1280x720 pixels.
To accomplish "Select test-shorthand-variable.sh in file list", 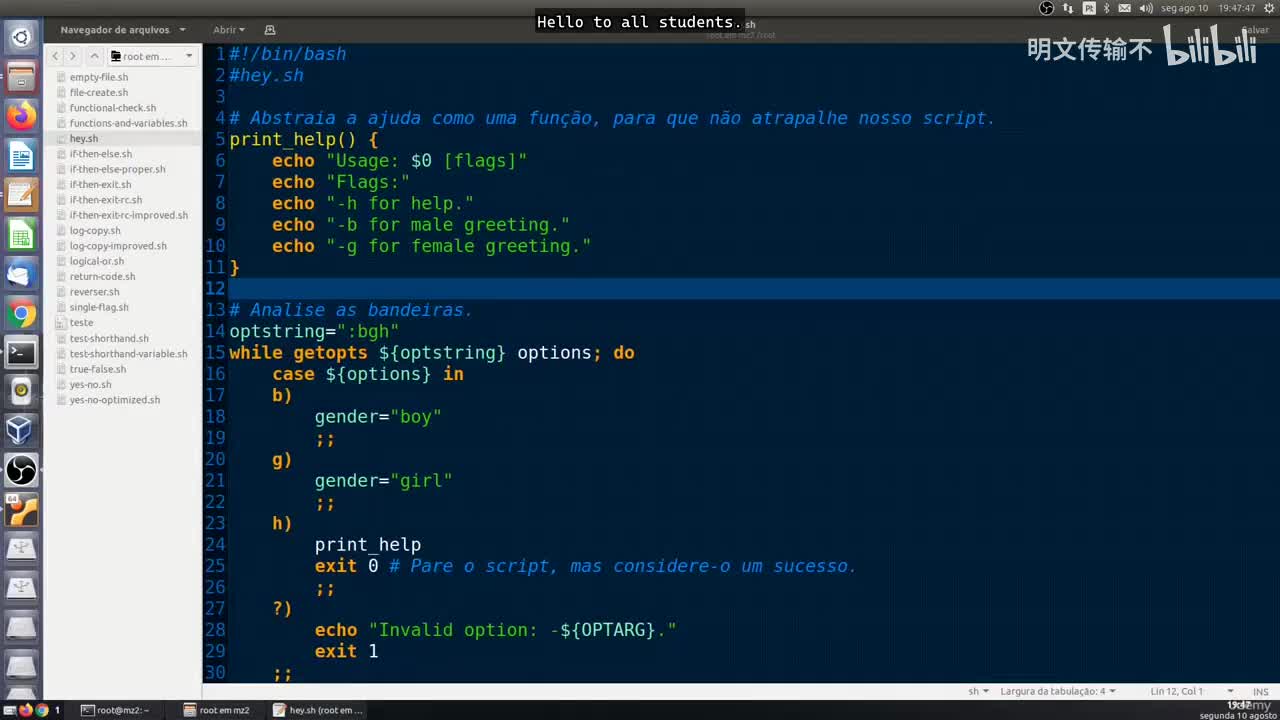I will click(128, 353).
